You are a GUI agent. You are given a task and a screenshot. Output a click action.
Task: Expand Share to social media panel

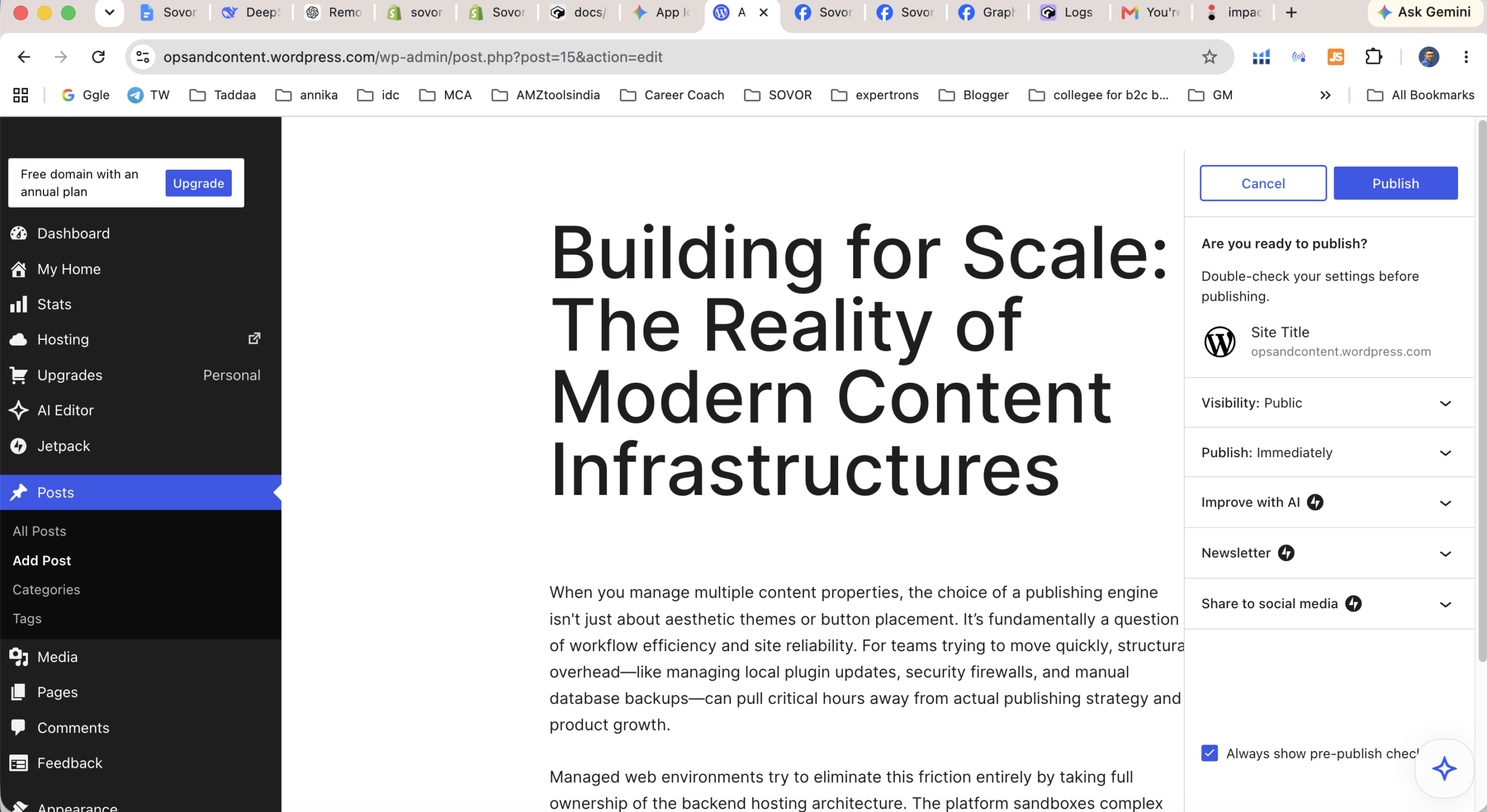1329,603
